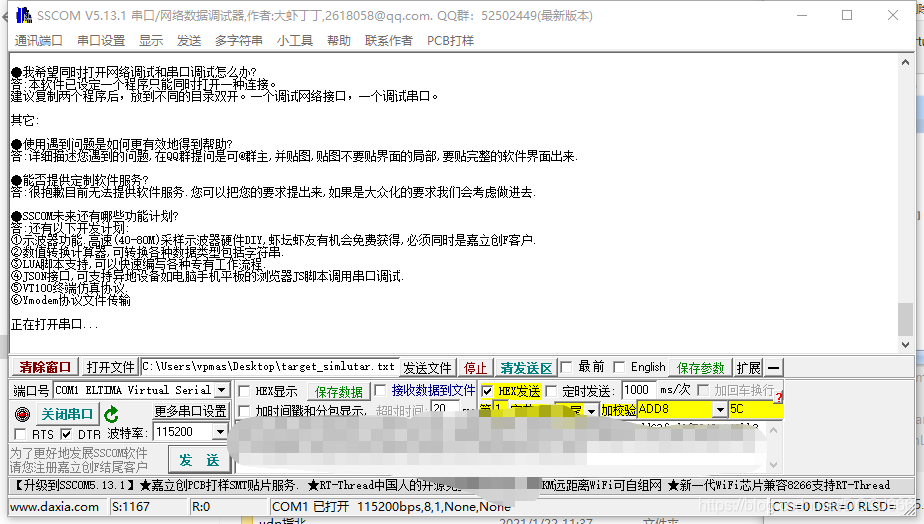
Task: Click the red question mark help icon
Action: click(778, 397)
